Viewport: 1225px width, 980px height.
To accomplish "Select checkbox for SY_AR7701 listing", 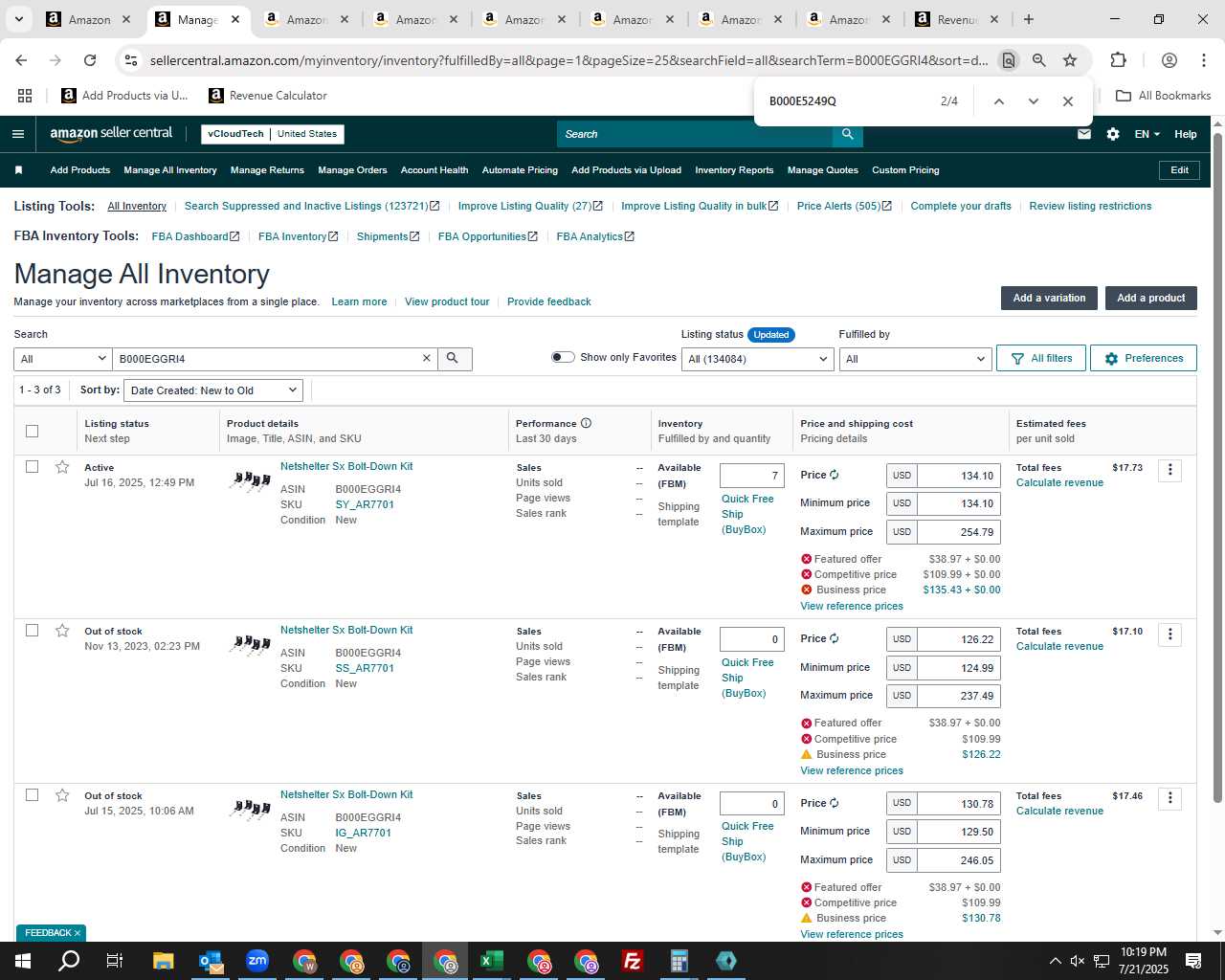I will [32, 467].
